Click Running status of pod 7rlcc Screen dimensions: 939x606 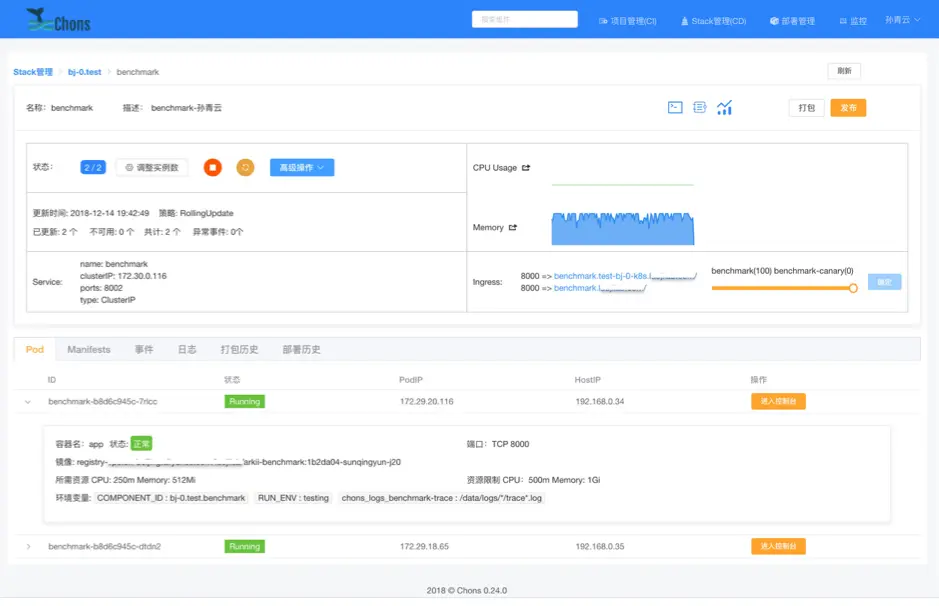point(244,402)
